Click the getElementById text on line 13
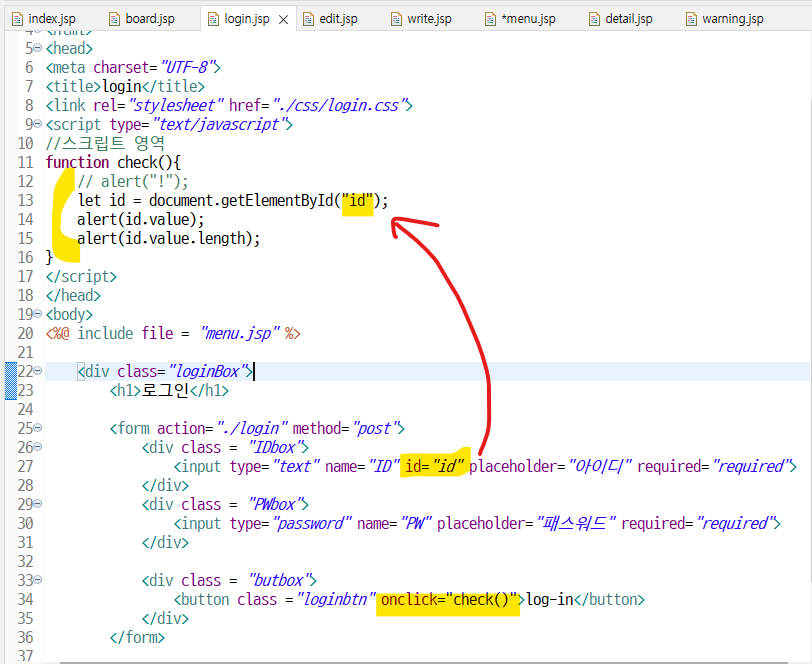Viewport: 812px width, 664px height. 278,200
